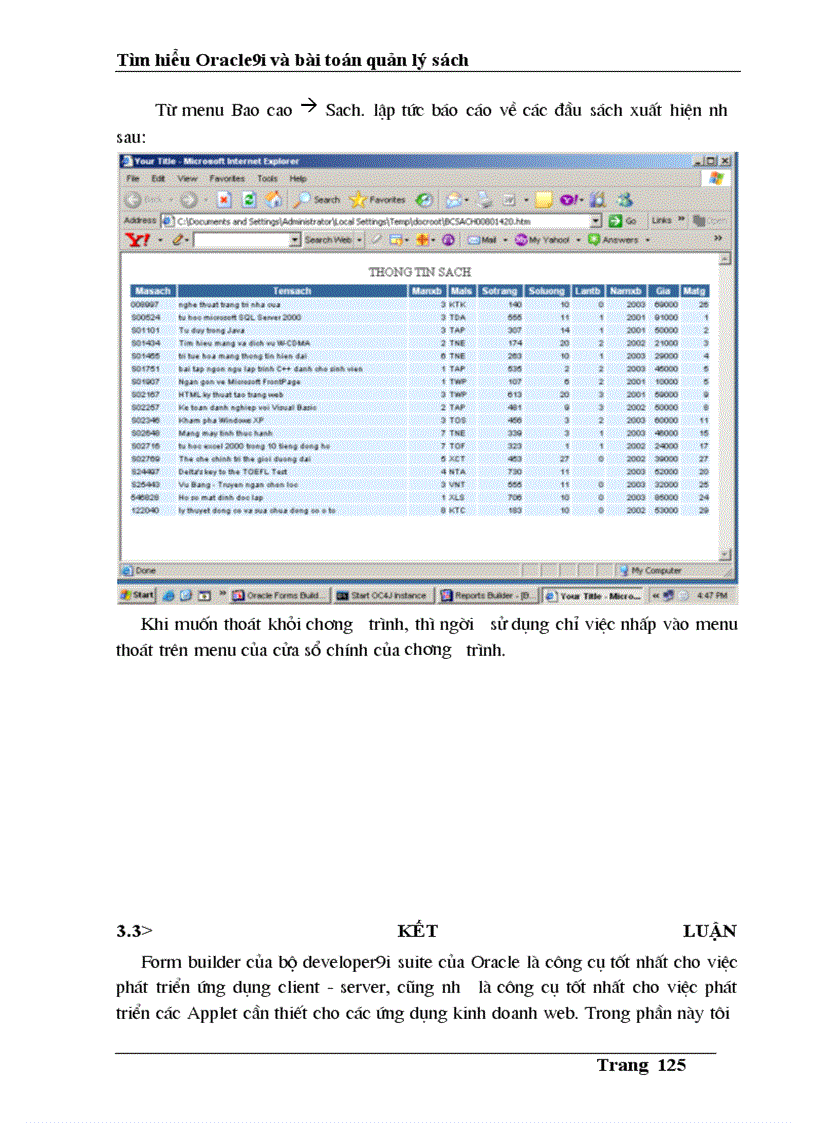Image resolution: width=816 pixels, height=1123 pixels.
Task: Expand the Yahoo search box dropdown
Action: (295, 240)
